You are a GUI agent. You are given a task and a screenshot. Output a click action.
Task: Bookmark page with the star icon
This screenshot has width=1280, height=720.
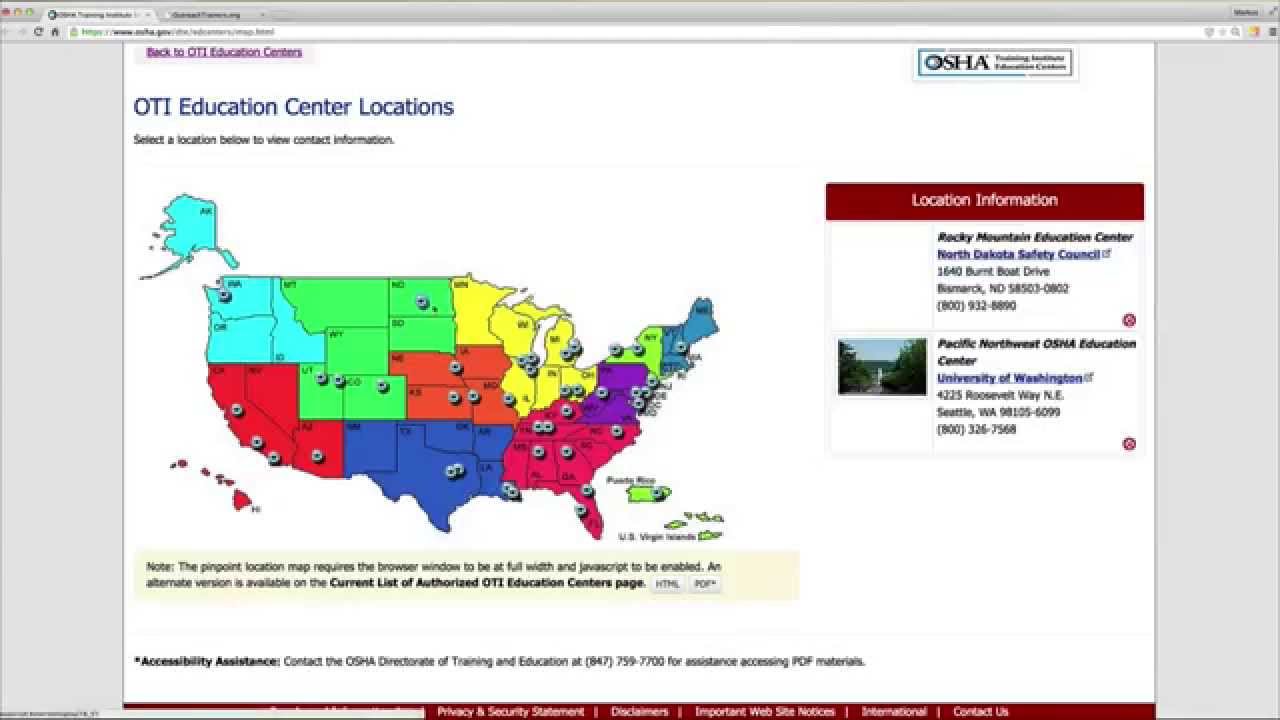coord(1222,32)
